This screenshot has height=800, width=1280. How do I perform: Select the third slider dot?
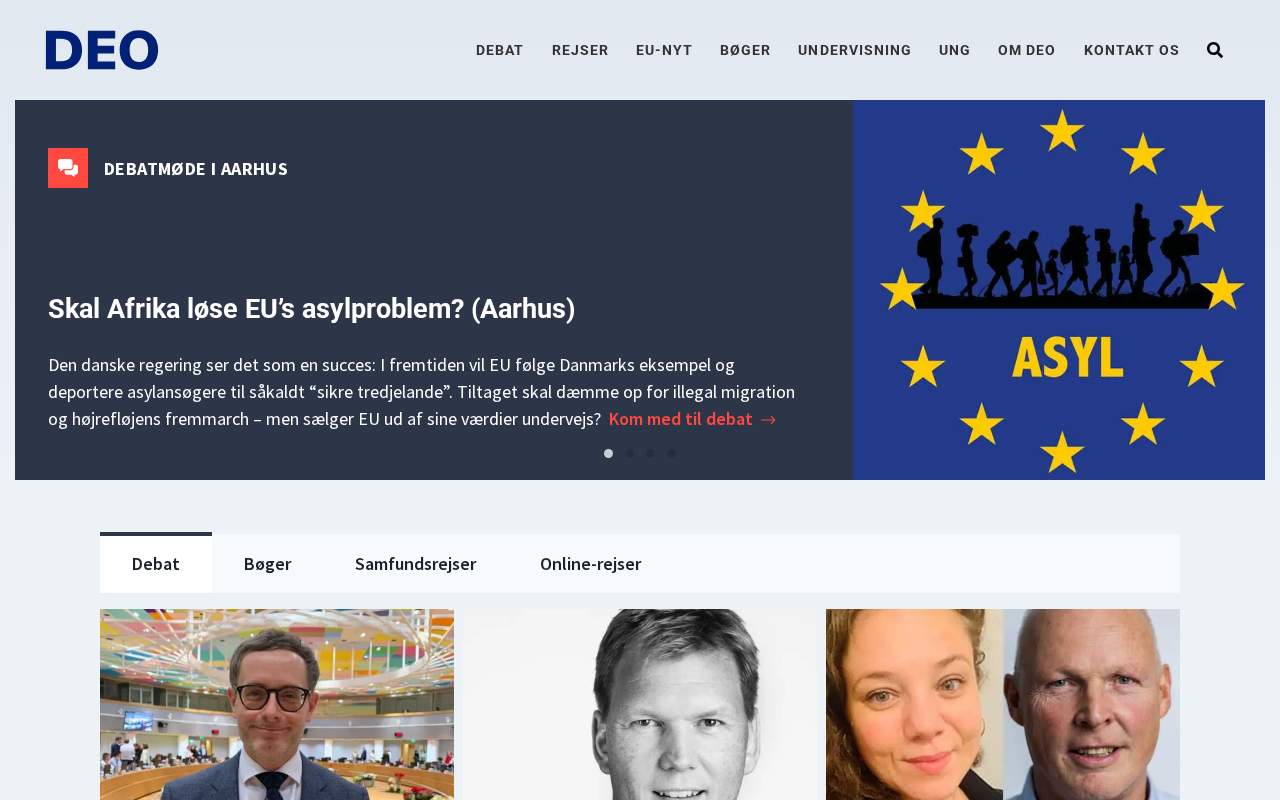click(650, 454)
